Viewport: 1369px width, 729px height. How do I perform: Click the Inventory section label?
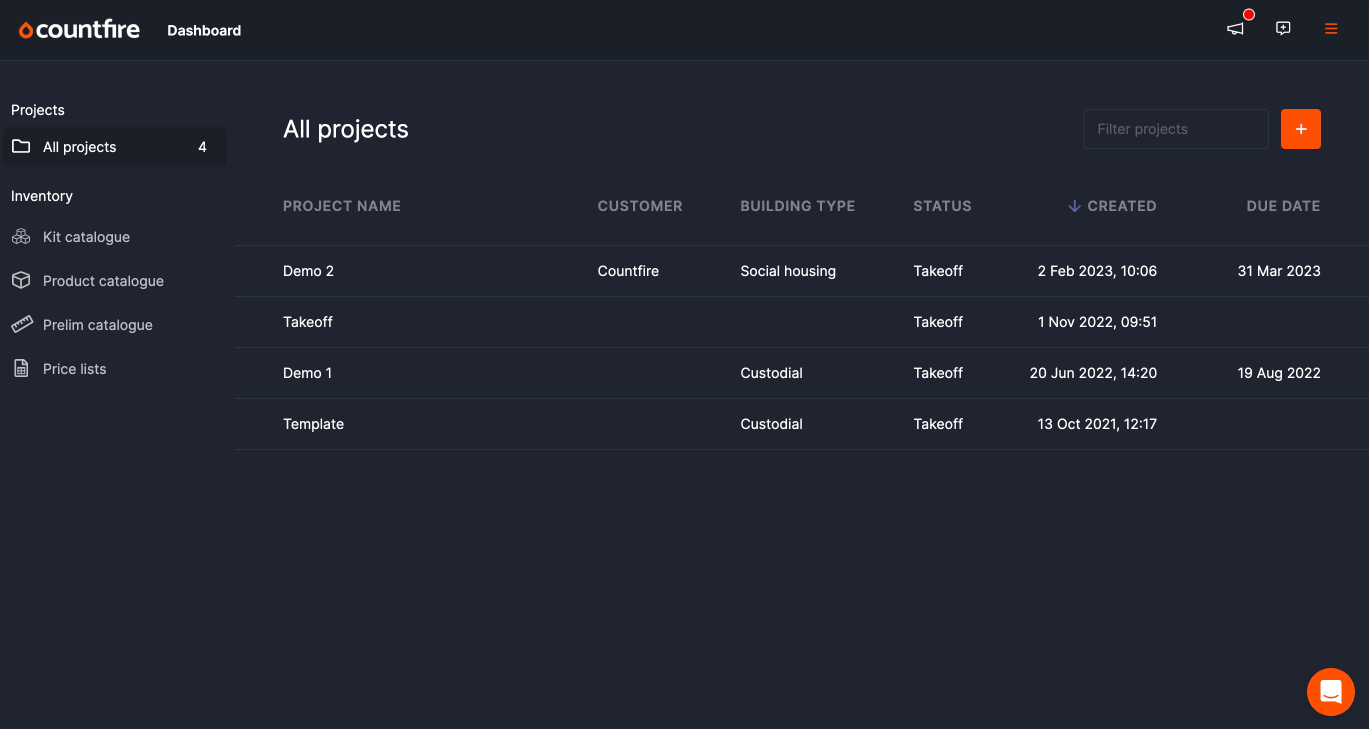click(42, 196)
